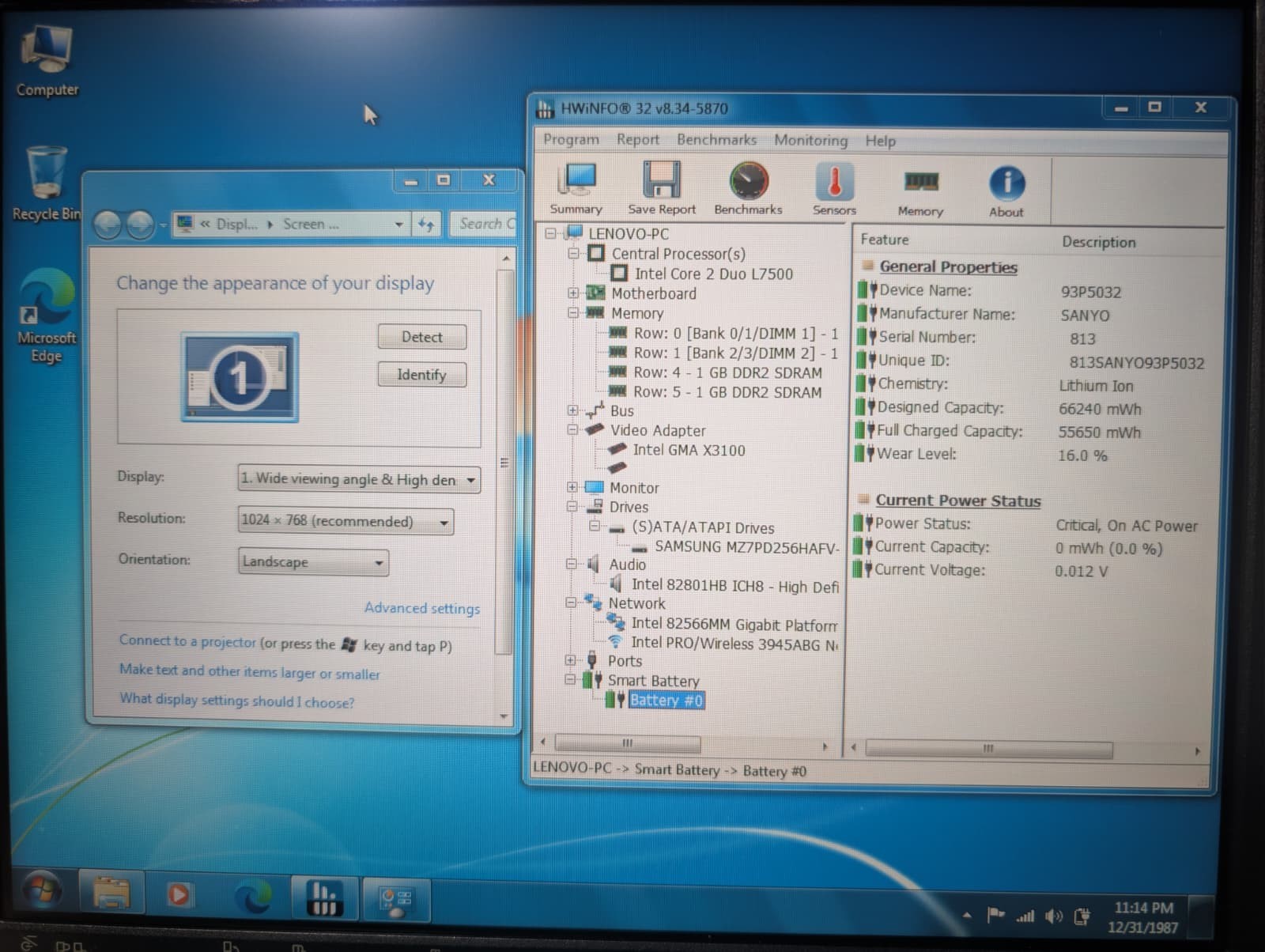Image resolution: width=1265 pixels, height=952 pixels.
Task: Expand the Motherboard tree node
Action: click(x=573, y=293)
